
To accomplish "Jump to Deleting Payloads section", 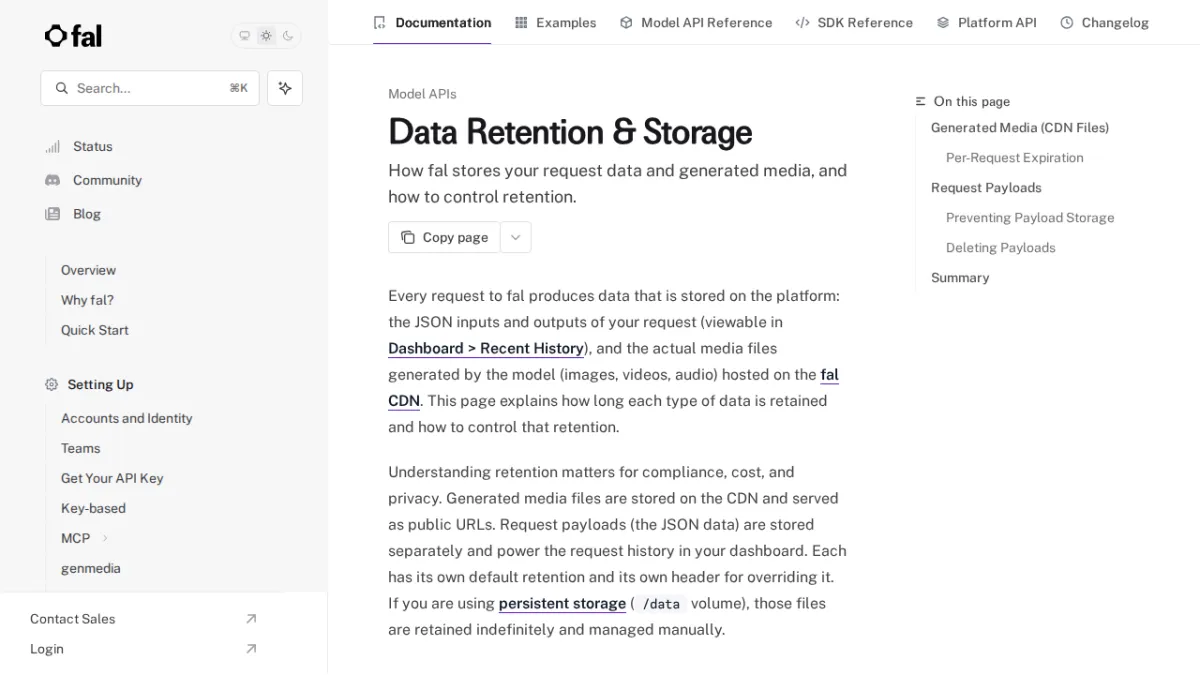I will point(1001,247).
